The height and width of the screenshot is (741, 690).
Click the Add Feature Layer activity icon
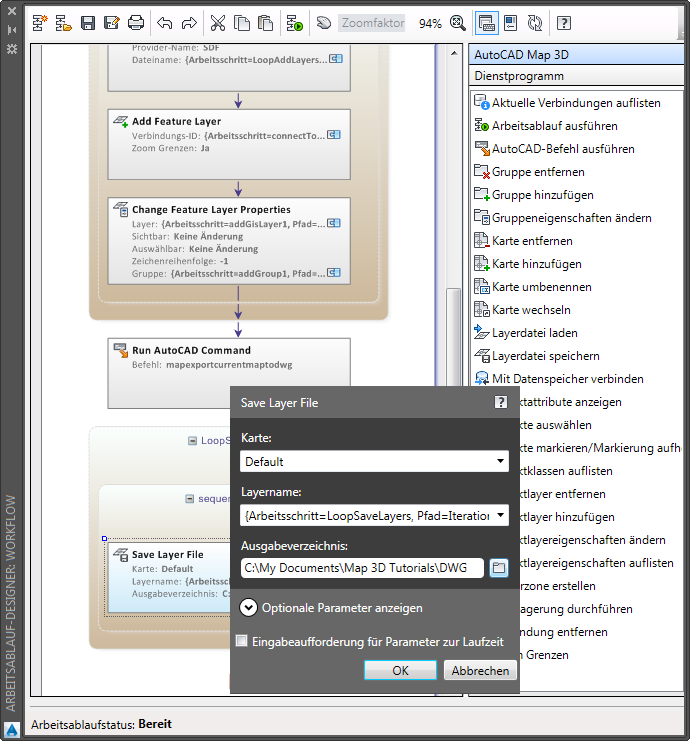(121, 121)
